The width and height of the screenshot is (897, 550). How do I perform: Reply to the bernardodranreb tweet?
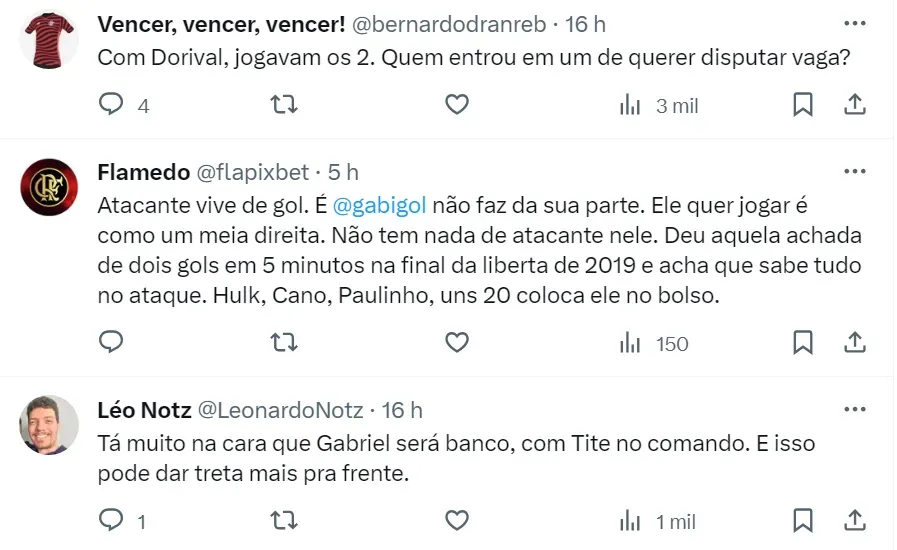point(113,105)
